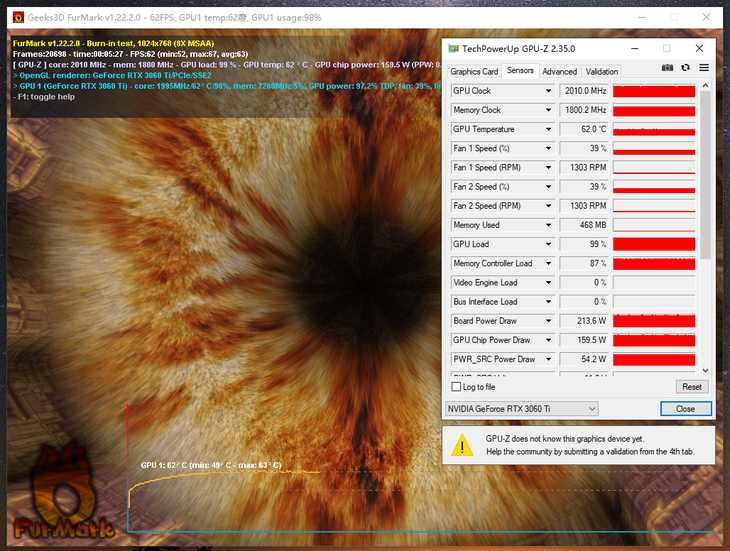Click the GPU-Z title bar app icon
This screenshot has height=551, width=730.
click(454, 48)
